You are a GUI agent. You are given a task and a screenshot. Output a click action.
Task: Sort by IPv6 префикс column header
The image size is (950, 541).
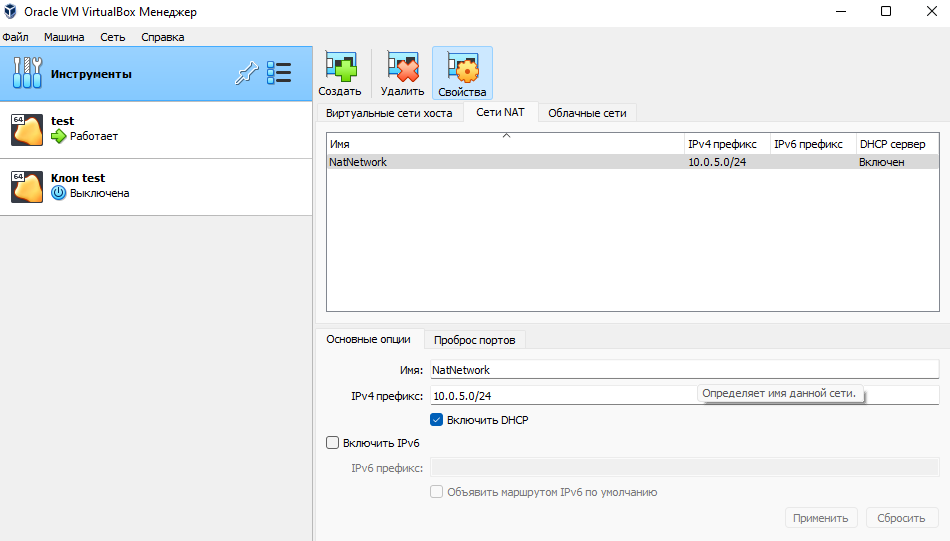click(x=813, y=144)
